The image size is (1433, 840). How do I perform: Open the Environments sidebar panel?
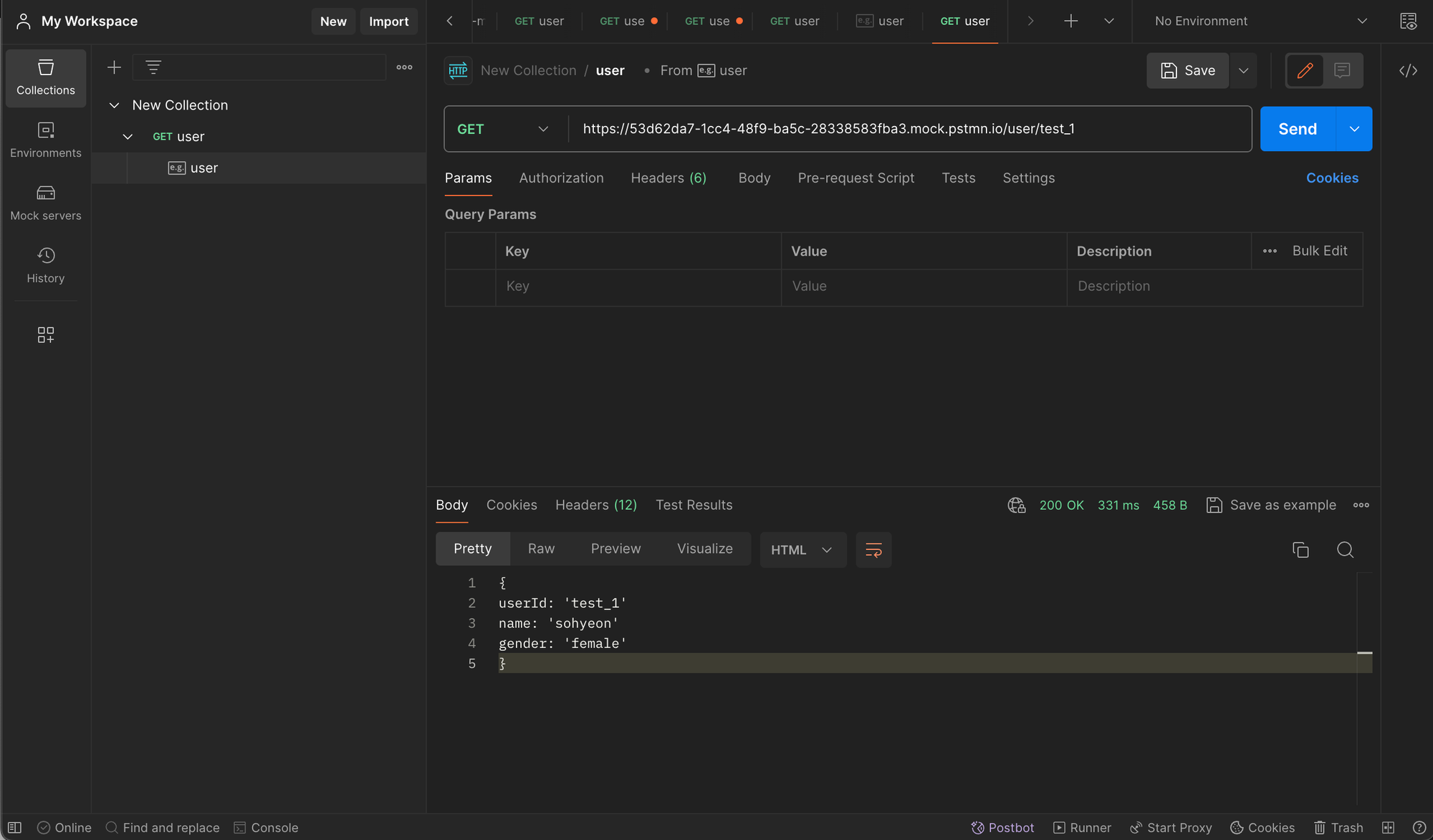pos(45,140)
